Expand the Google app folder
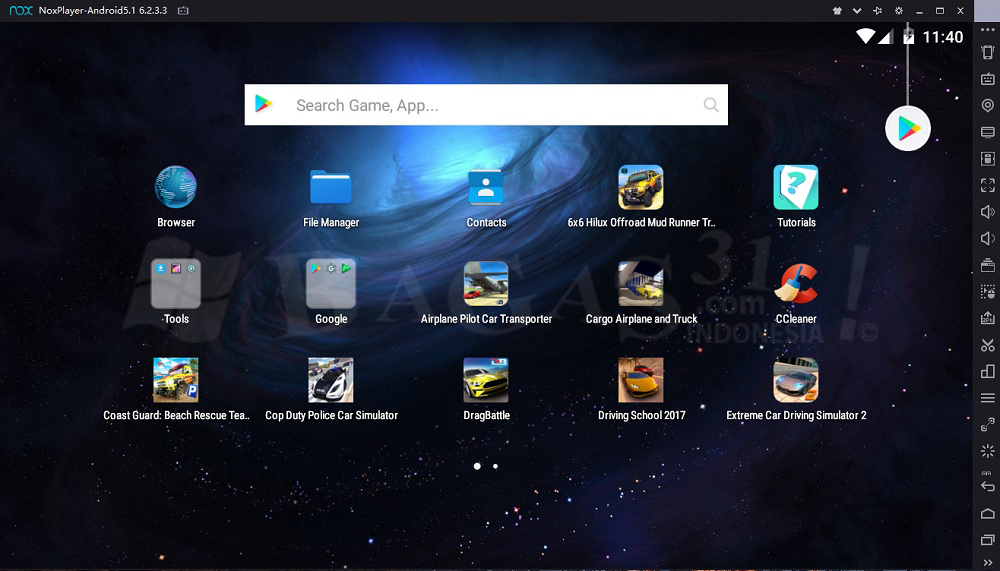Screen dimensions: 1000x571 [x=331, y=284]
